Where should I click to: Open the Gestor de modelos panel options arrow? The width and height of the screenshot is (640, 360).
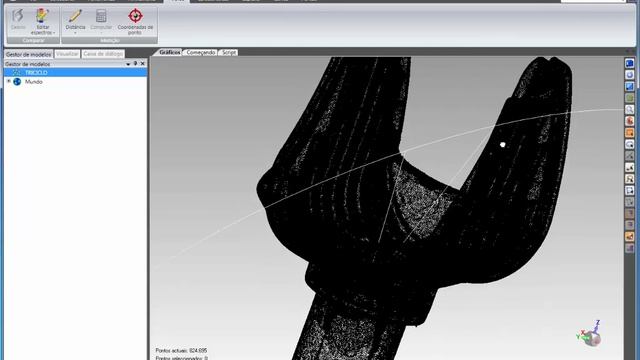(128, 64)
